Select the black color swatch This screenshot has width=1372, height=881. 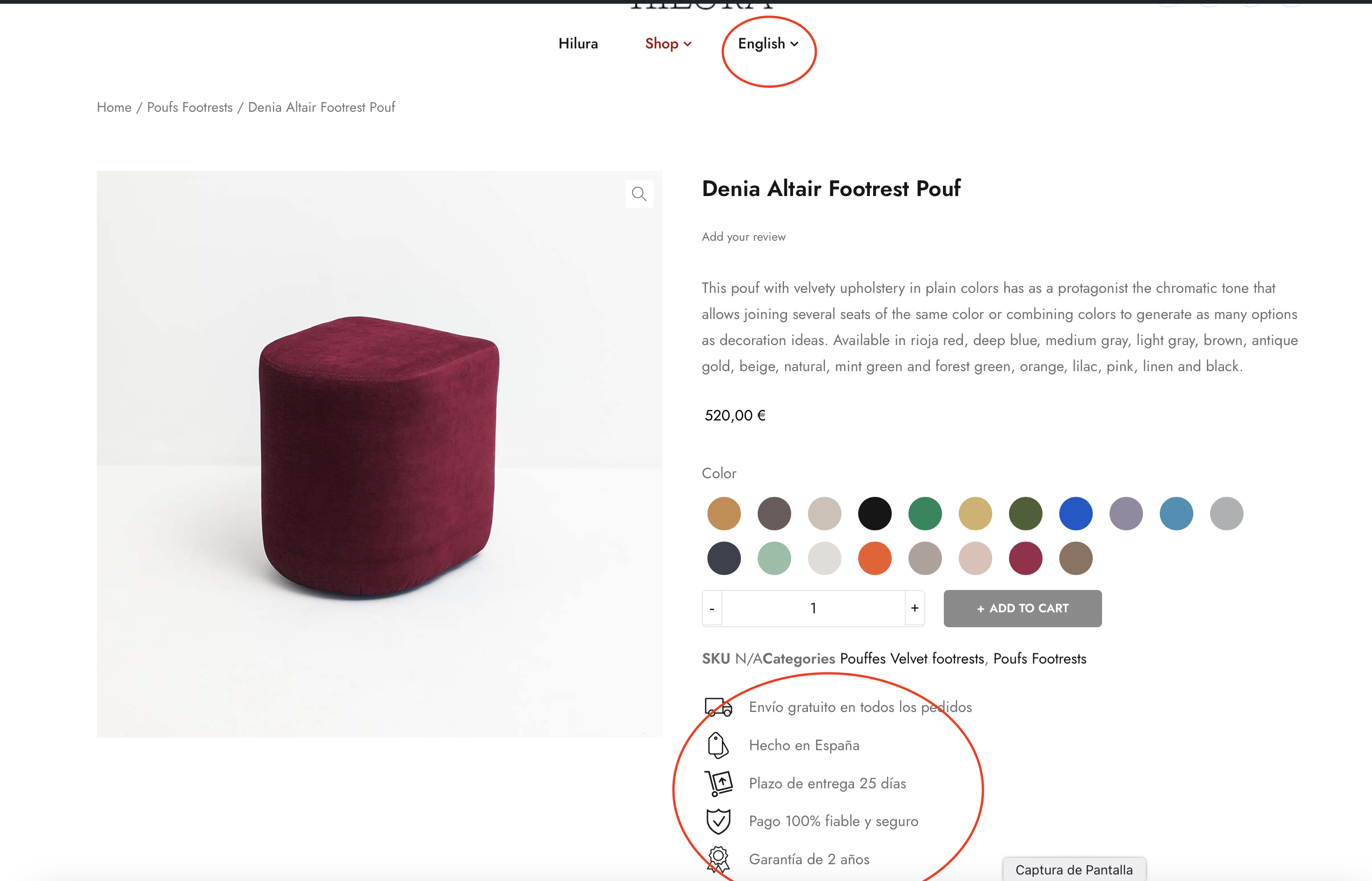coord(874,514)
